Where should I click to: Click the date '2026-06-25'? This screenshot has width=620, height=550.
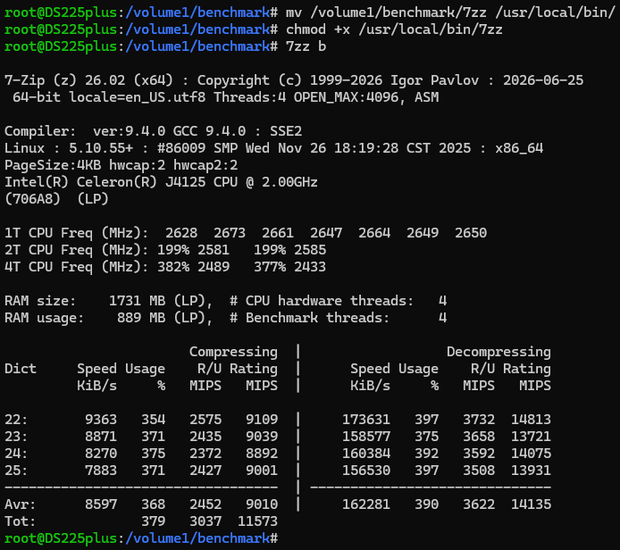point(543,81)
